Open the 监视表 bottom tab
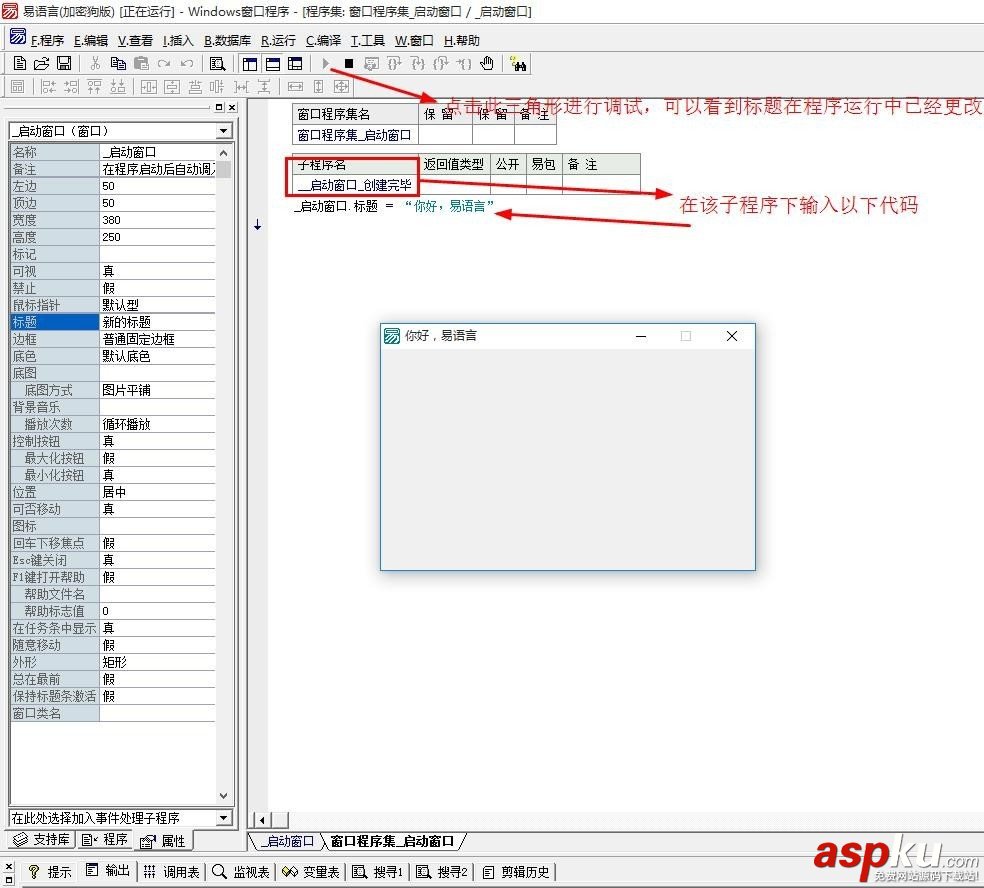Screen dimensions: 984x888 pyautogui.click(x=241, y=872)
